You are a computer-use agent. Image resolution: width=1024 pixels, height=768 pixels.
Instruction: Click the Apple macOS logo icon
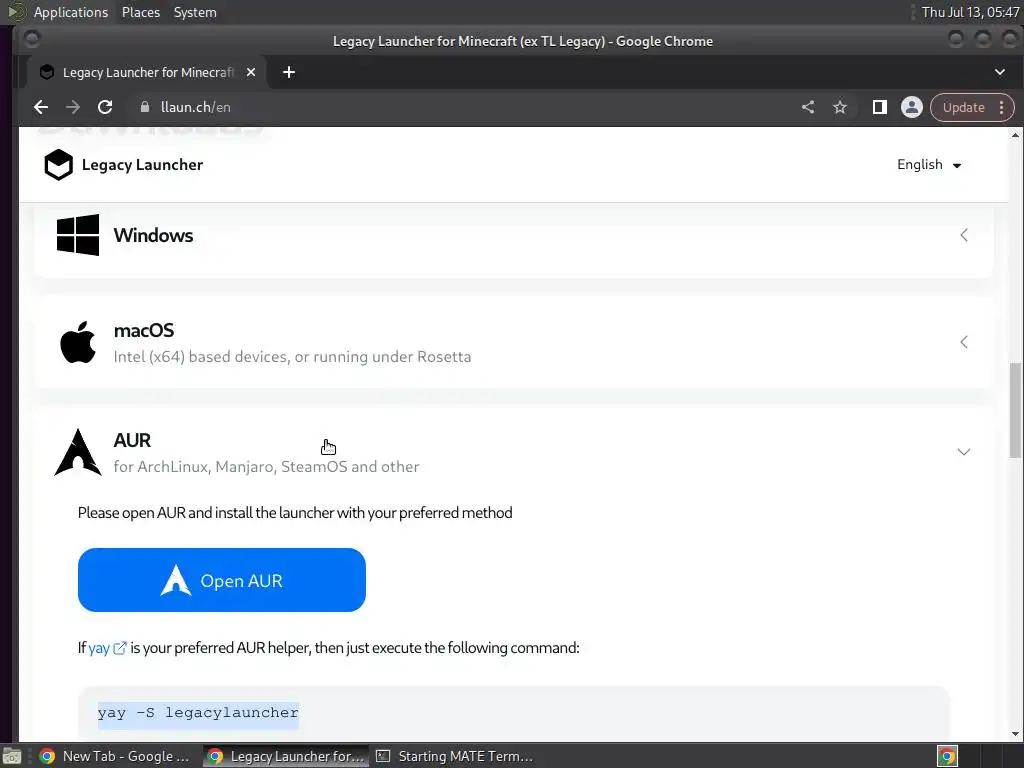[78, 342]
